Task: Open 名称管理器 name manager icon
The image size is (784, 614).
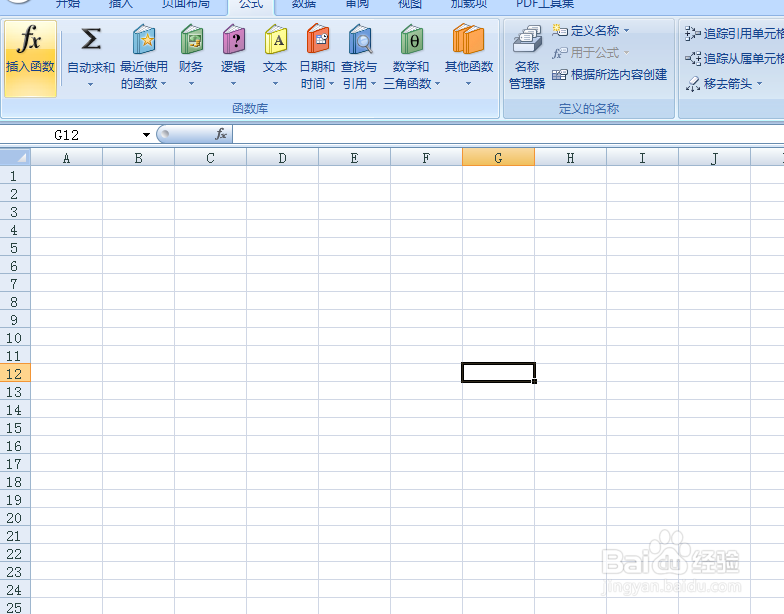Action: pyautogui.click(x=527, y=39)
